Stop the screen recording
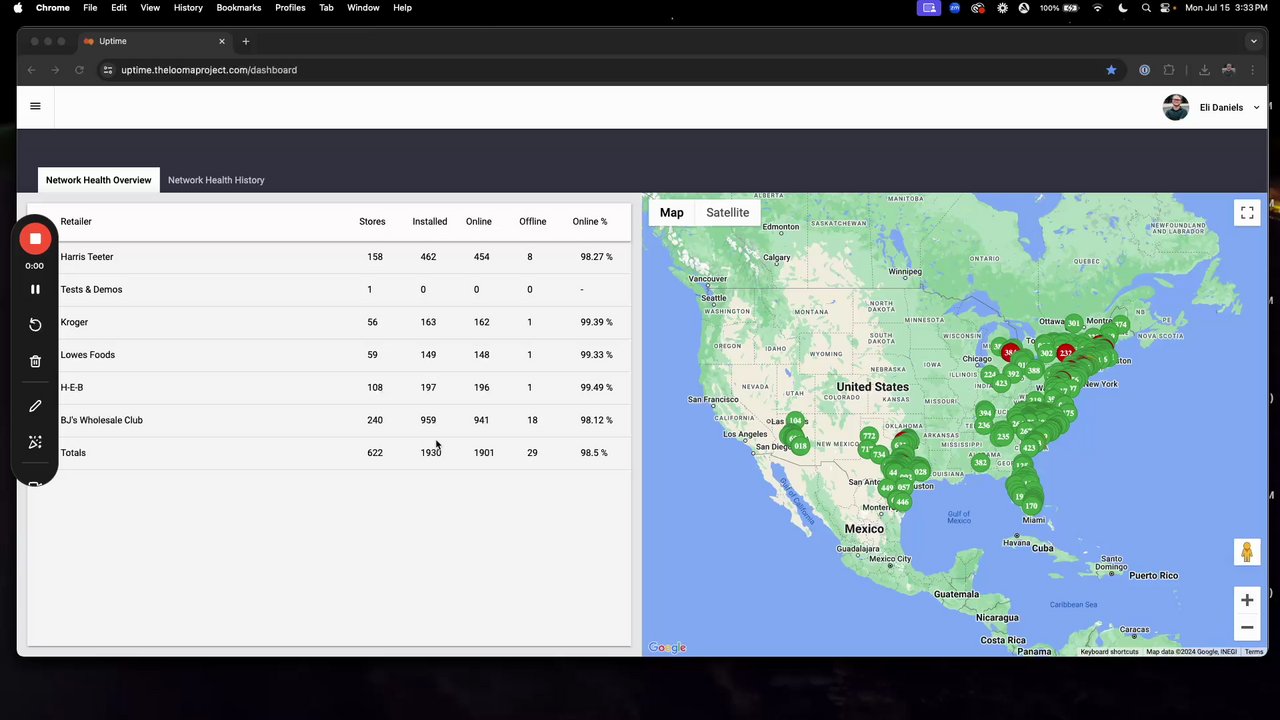1280x720 pixels. point(35,238)
